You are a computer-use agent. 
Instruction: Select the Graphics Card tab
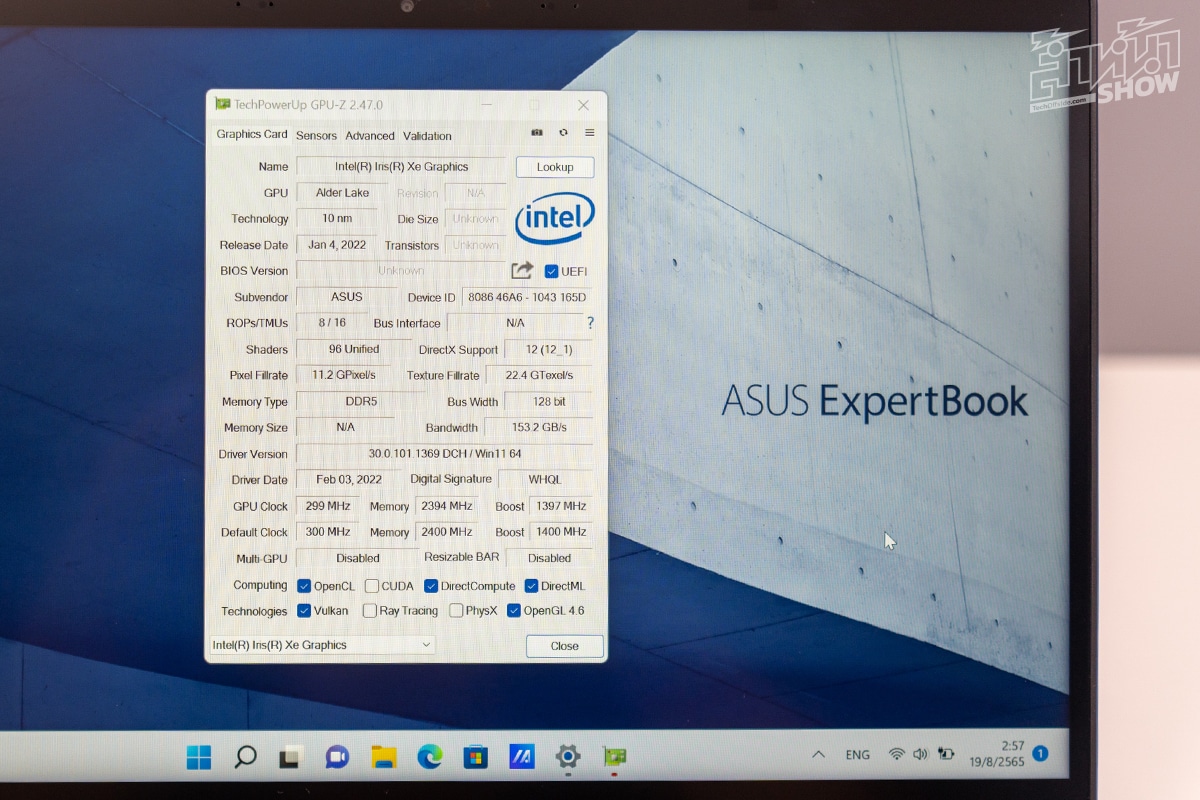tap(252, 134)
